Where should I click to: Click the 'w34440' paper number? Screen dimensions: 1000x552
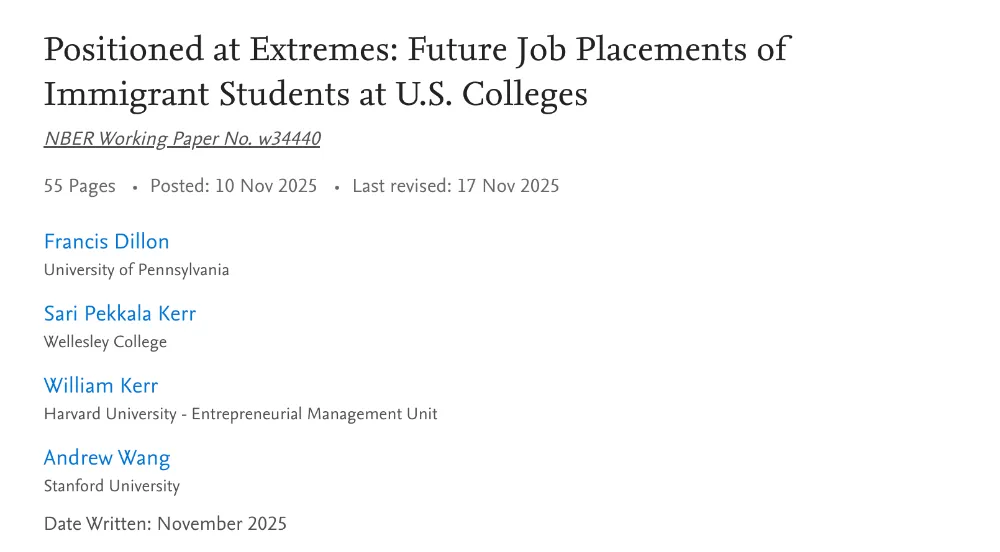[x=289, y=139]
